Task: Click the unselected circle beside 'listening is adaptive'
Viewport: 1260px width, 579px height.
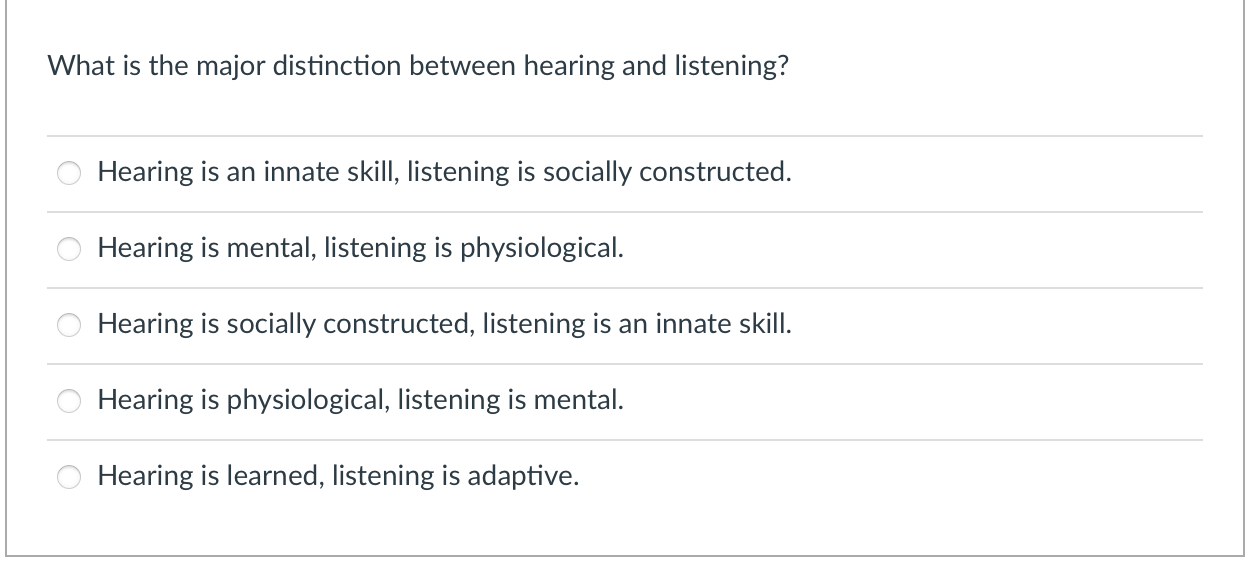Action: (x=68, y=476)
